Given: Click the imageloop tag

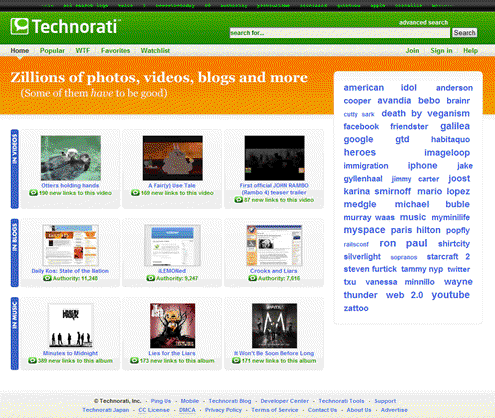Looking at the screenshot, I should point(447,153).
